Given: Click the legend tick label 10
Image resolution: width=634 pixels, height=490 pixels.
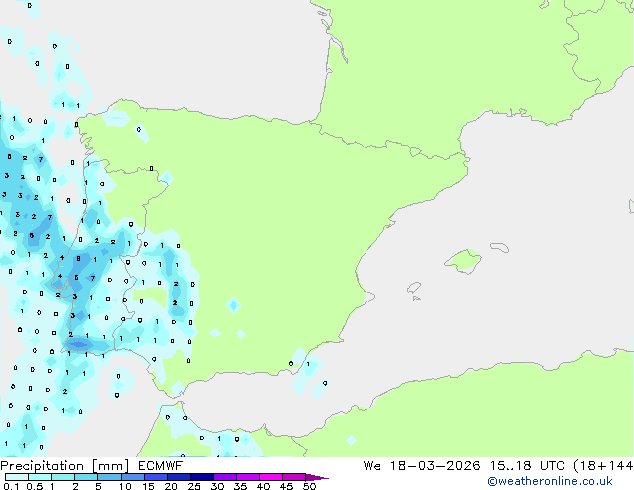Looking at the screenshot, I should (125, 487).
